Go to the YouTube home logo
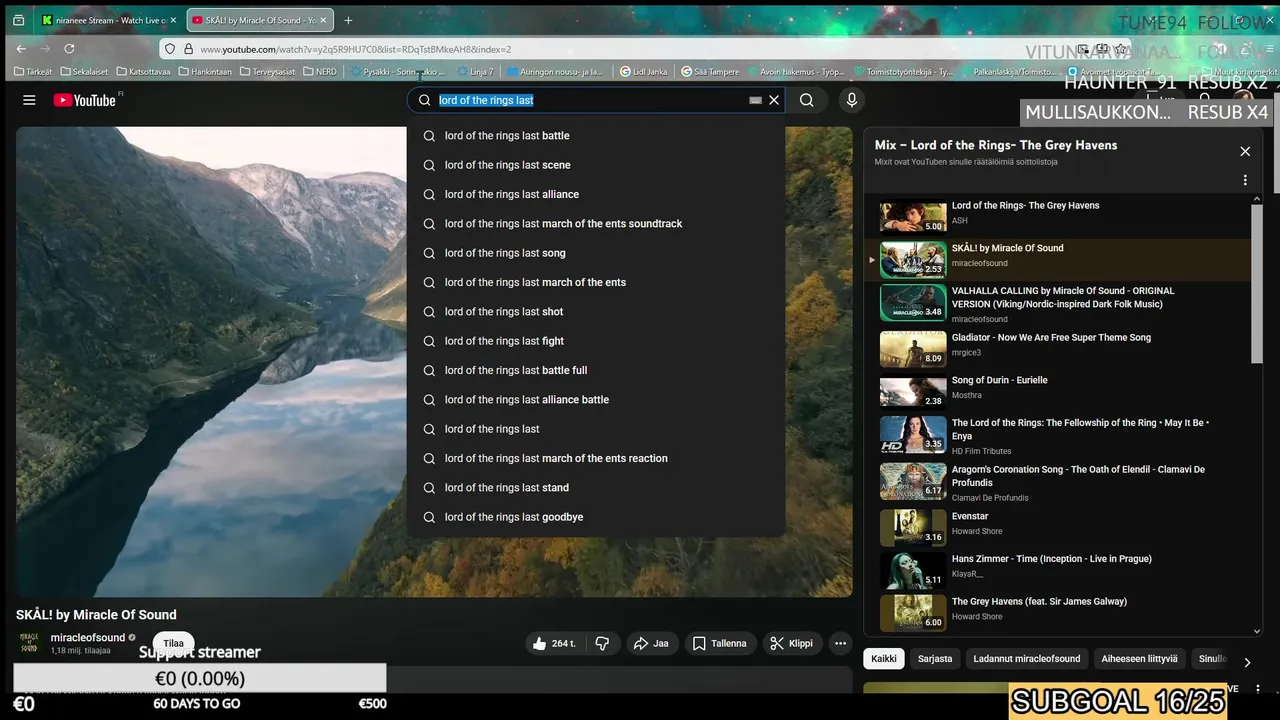 (x=85, y=100)
